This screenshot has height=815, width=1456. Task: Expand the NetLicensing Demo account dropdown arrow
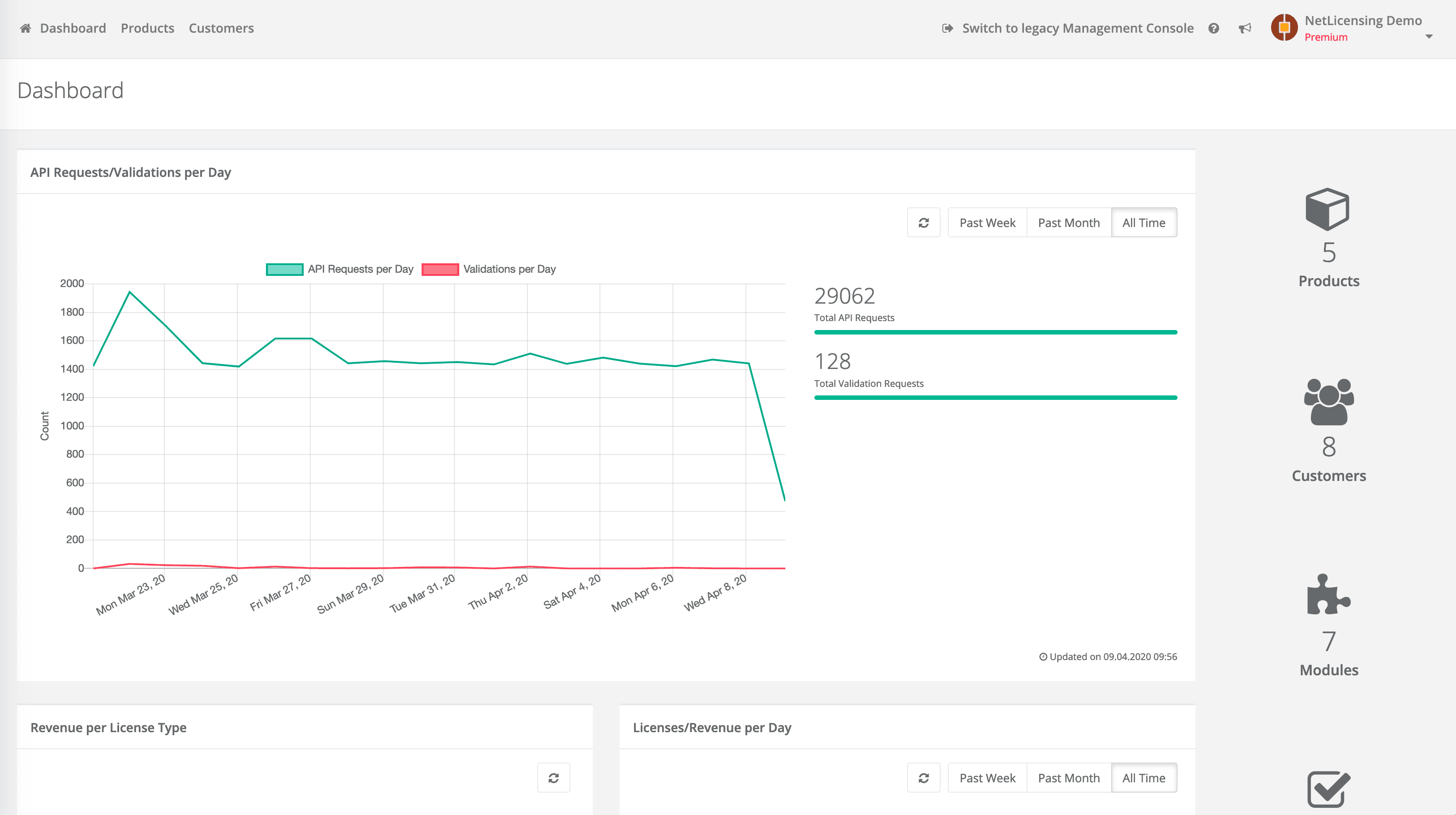(x=1429, y=37)
